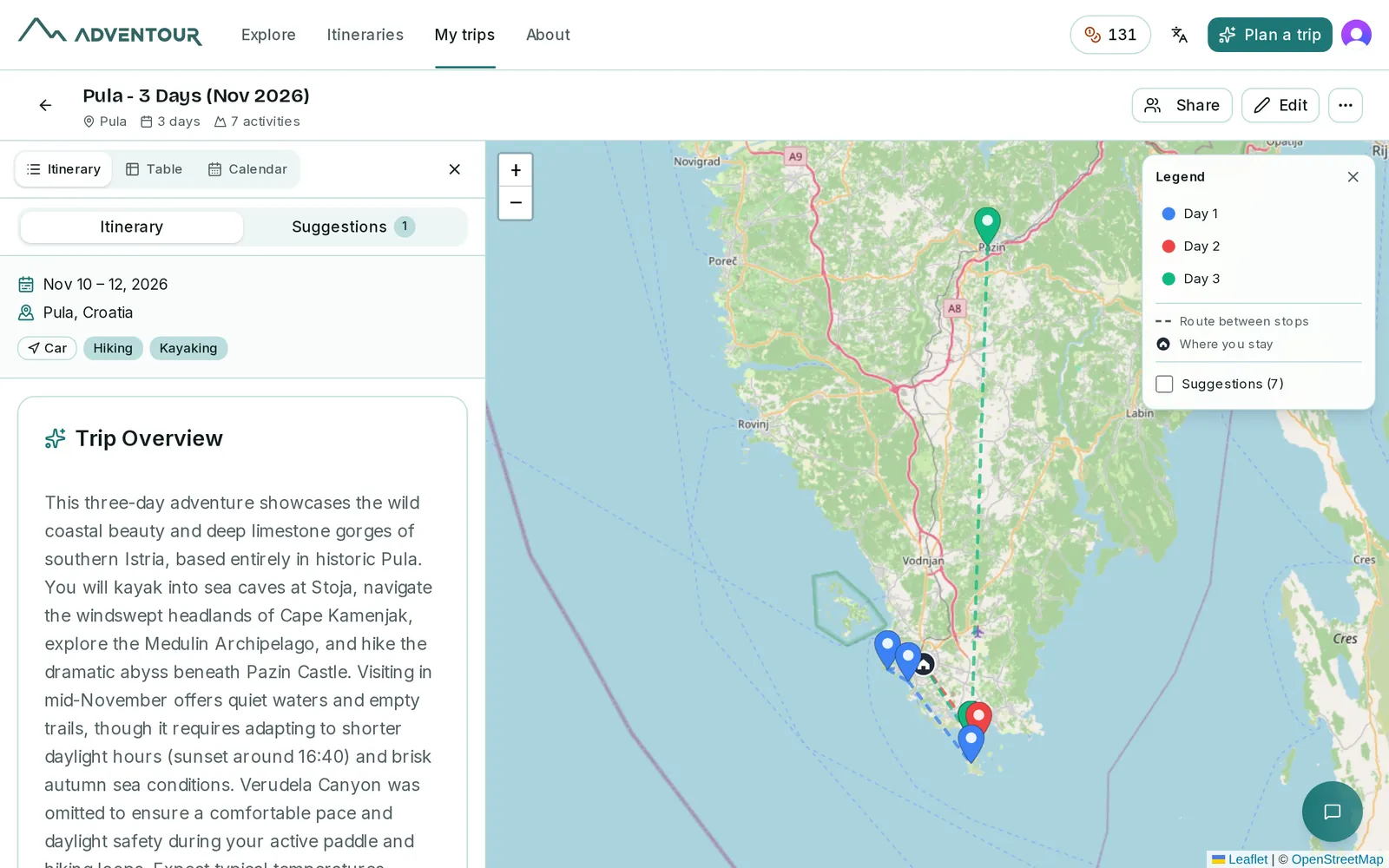1389x868 pixels.
Task: Close the map Legend panel
Action: pyautogui.click(x=1353, y=177)
